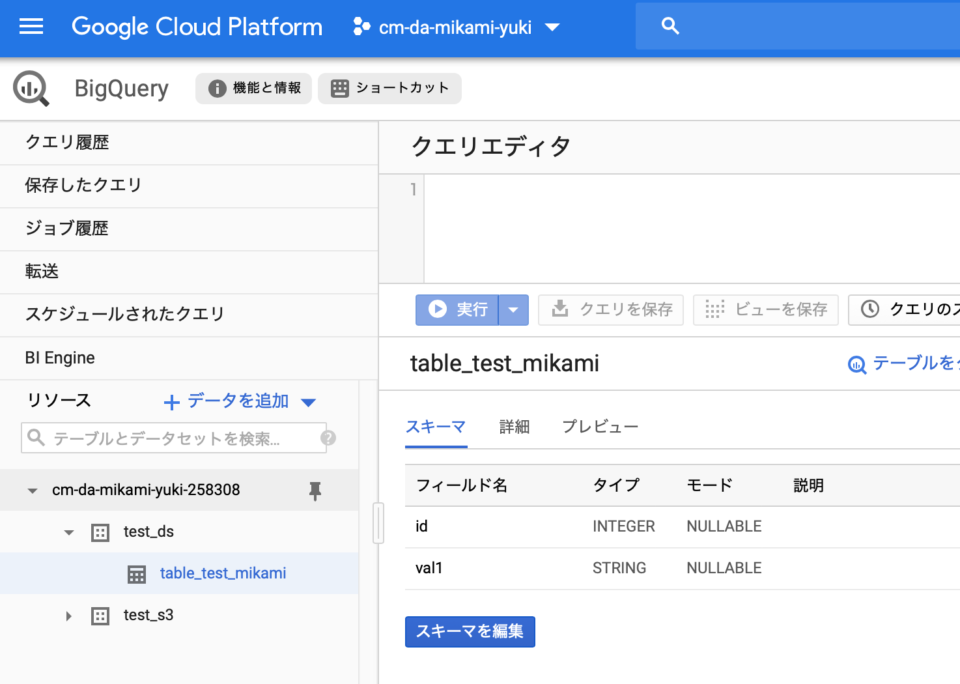The image size is (960, 684).
Task: Open the 詳細 tab
Action: click(514, 426)
